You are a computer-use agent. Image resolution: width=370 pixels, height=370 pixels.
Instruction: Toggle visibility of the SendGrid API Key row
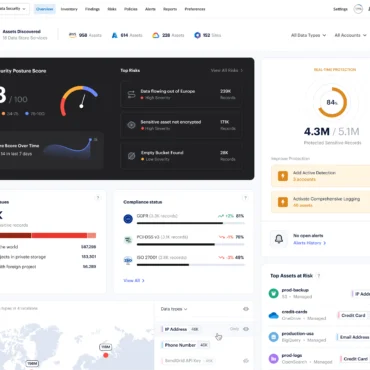tap(246, 361)
